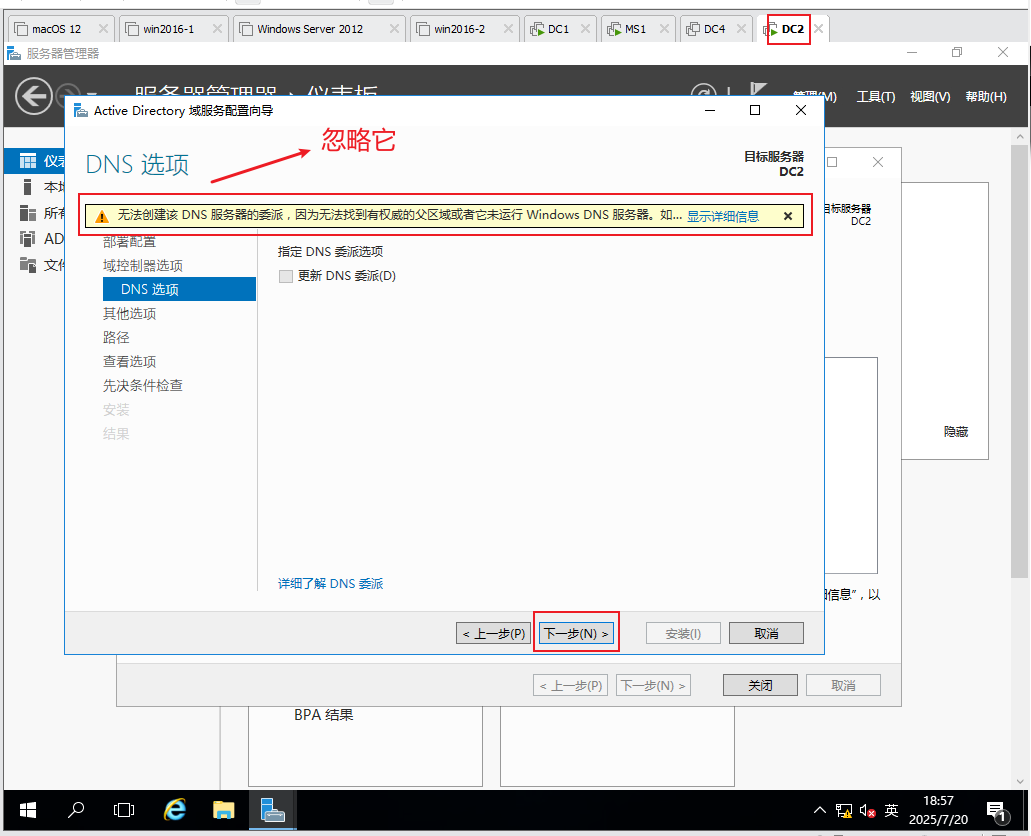
Task: Click the notifications flag icon in Server Manager
Action: (x=758, y=91)
